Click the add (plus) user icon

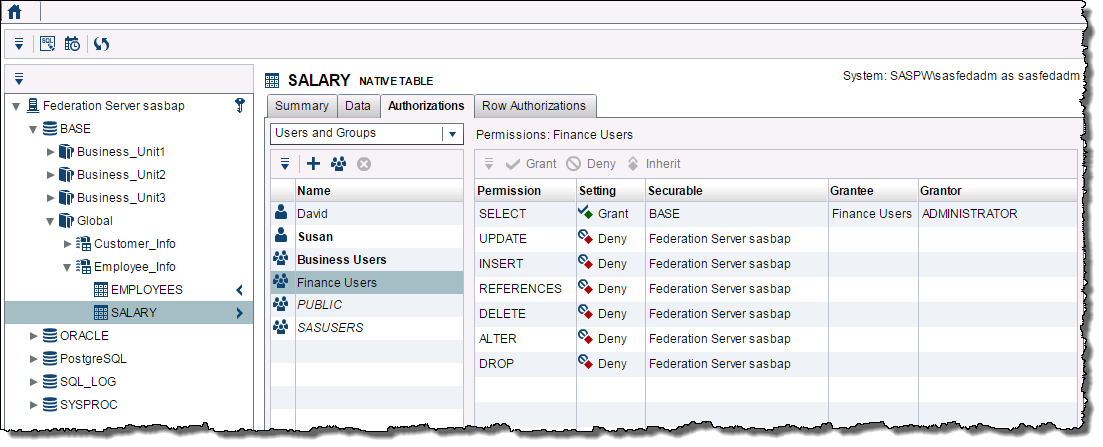point(313,164)
